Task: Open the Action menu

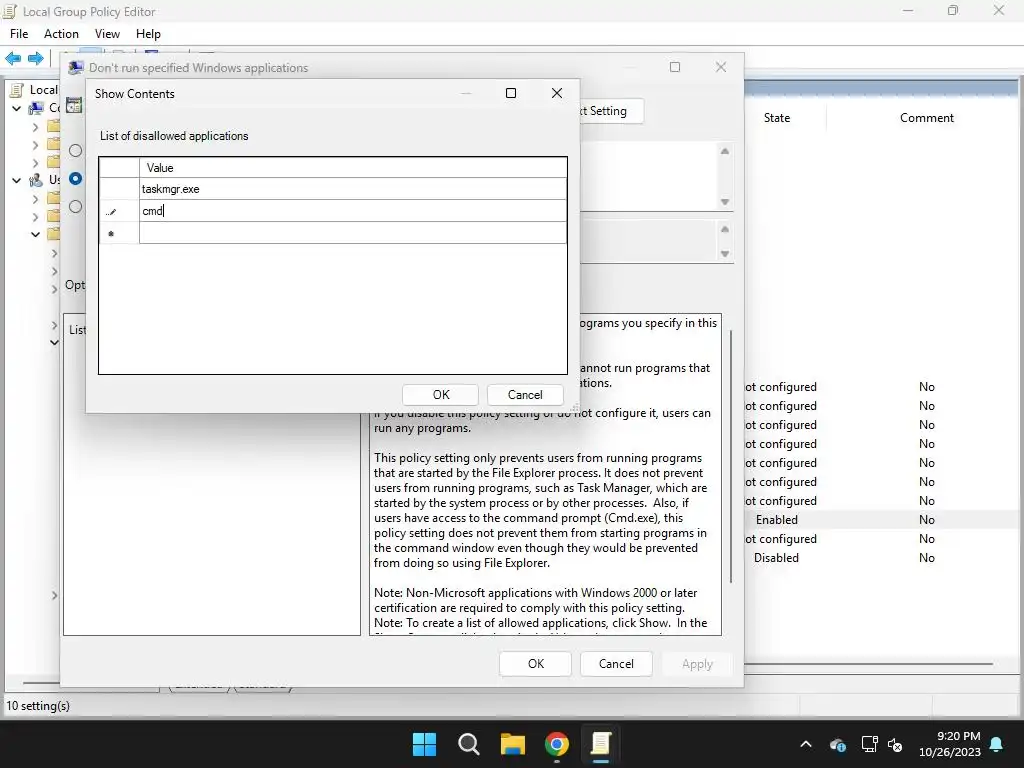Action: 61,34
